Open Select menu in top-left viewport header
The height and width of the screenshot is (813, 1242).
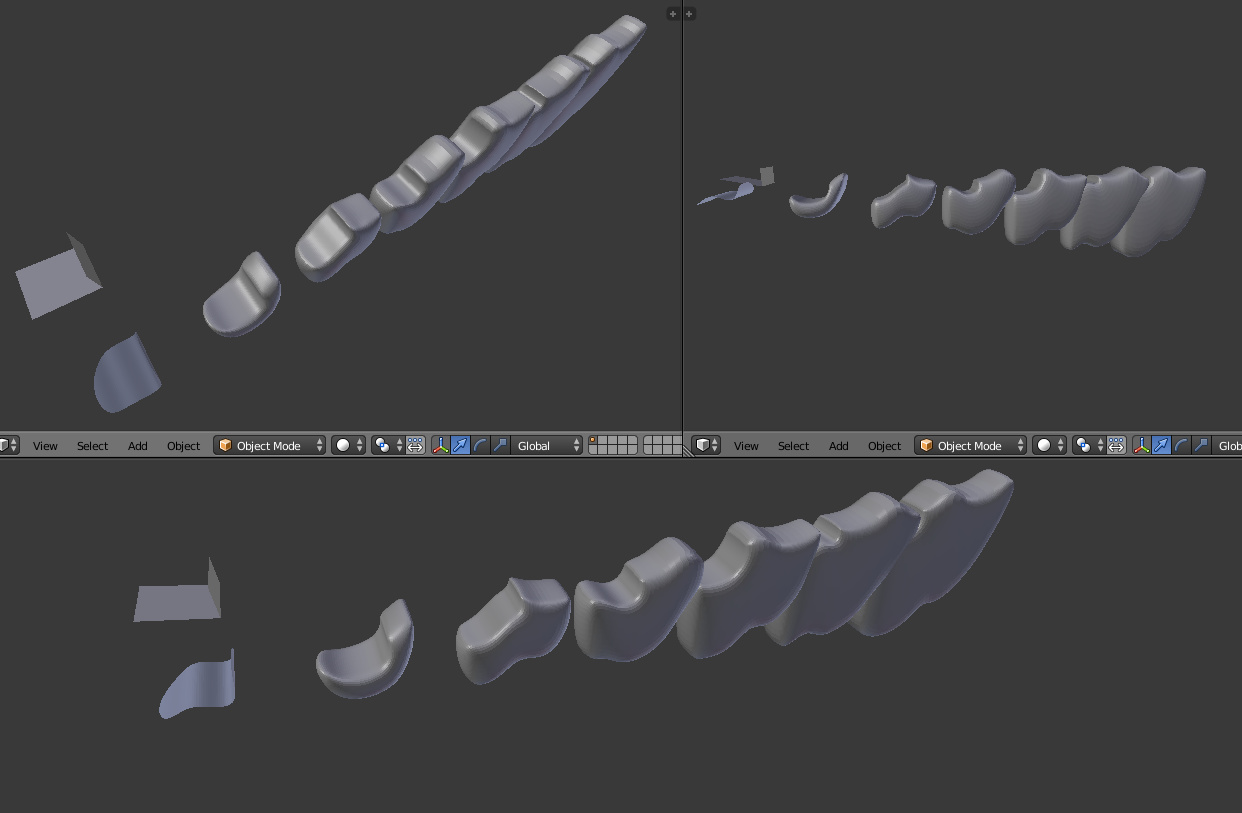92,446
